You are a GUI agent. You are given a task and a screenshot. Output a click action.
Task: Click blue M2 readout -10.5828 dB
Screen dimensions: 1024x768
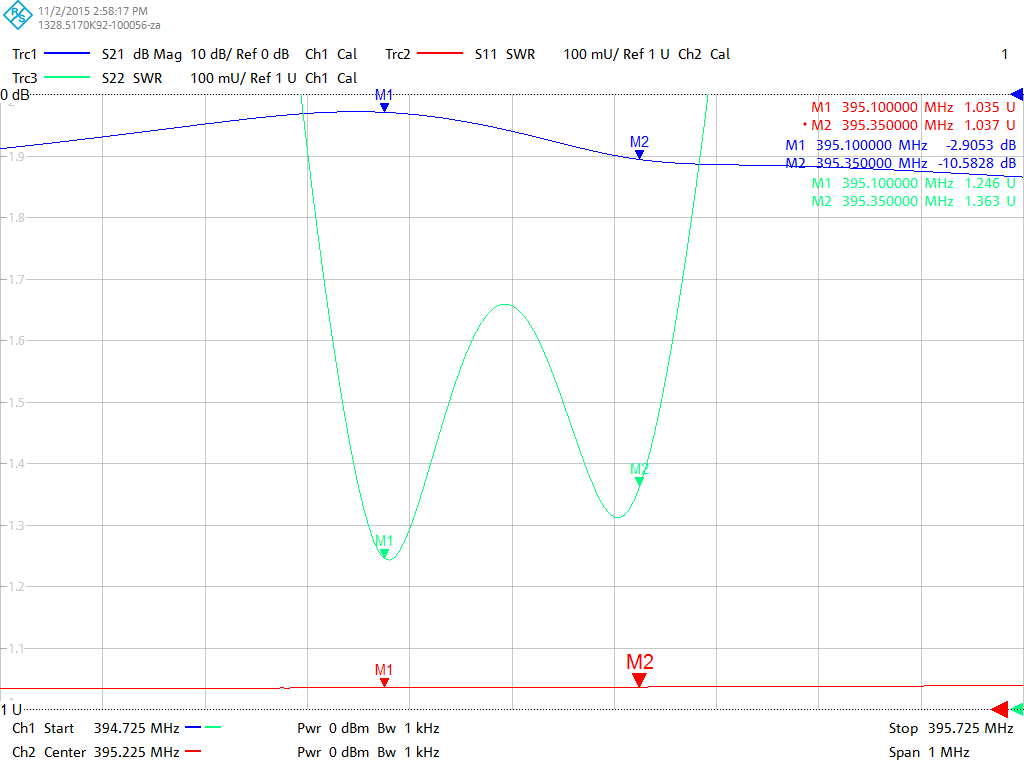(901, 163)
